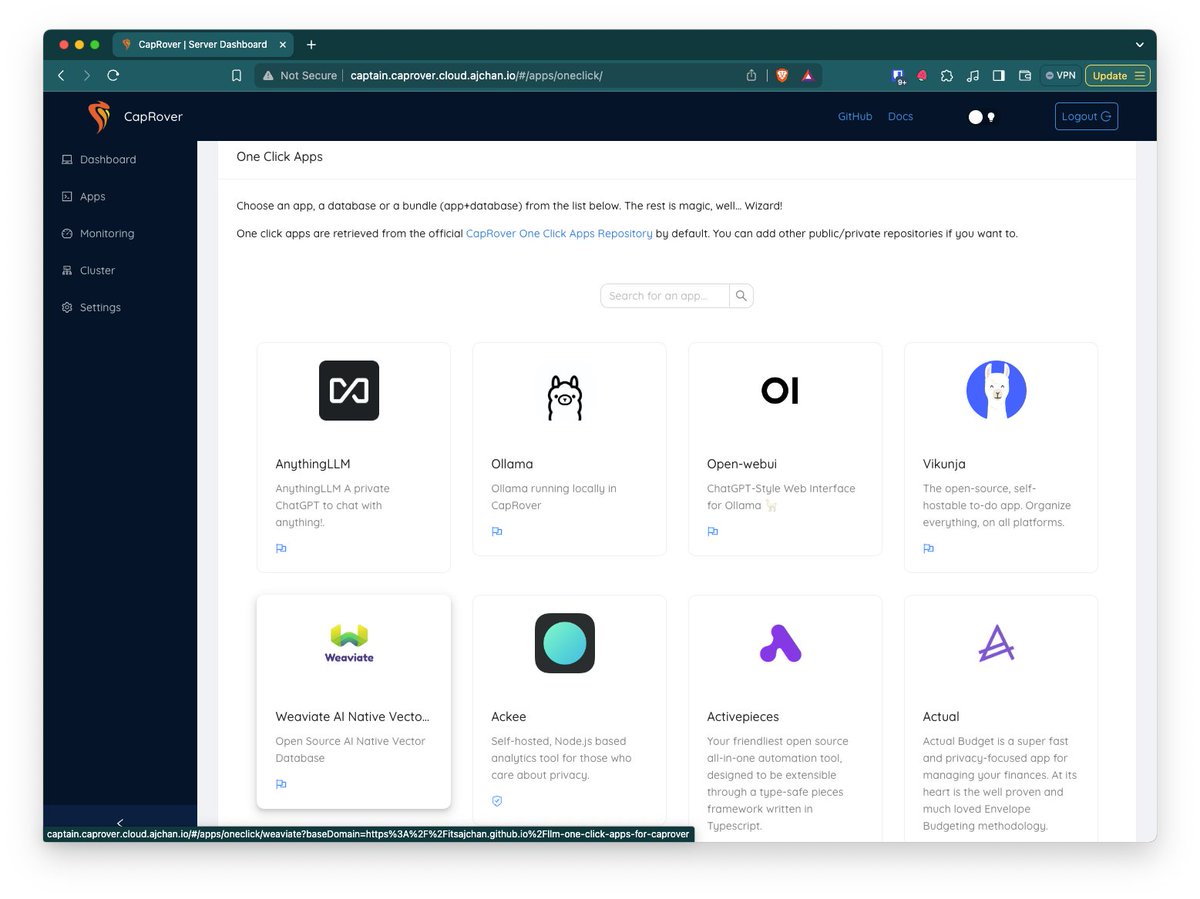Viewport: 1200px width, 899px height.
Task: Go to the Monitoring section
Action: (x=107, y=234)
